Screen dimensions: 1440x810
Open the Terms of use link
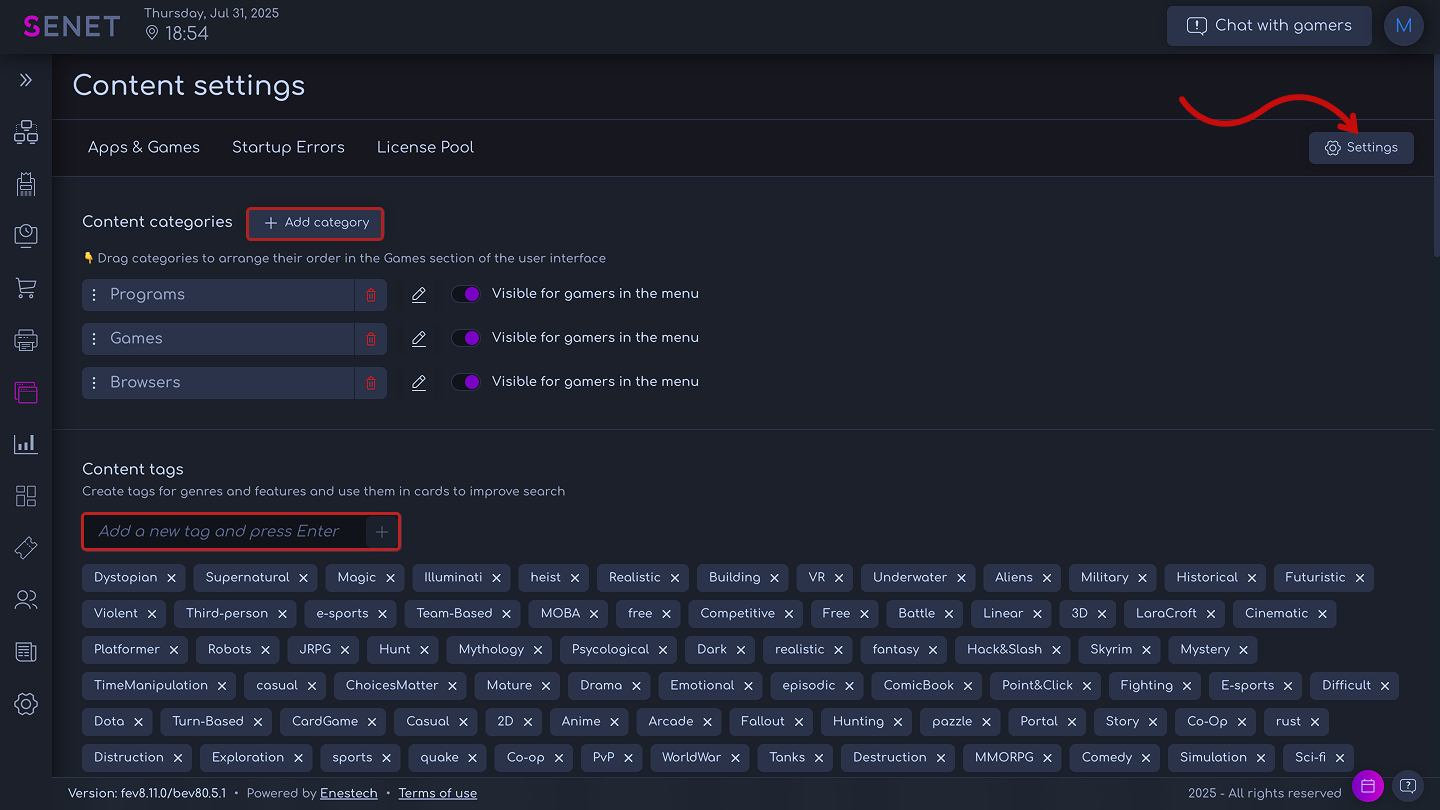point(437,793)
